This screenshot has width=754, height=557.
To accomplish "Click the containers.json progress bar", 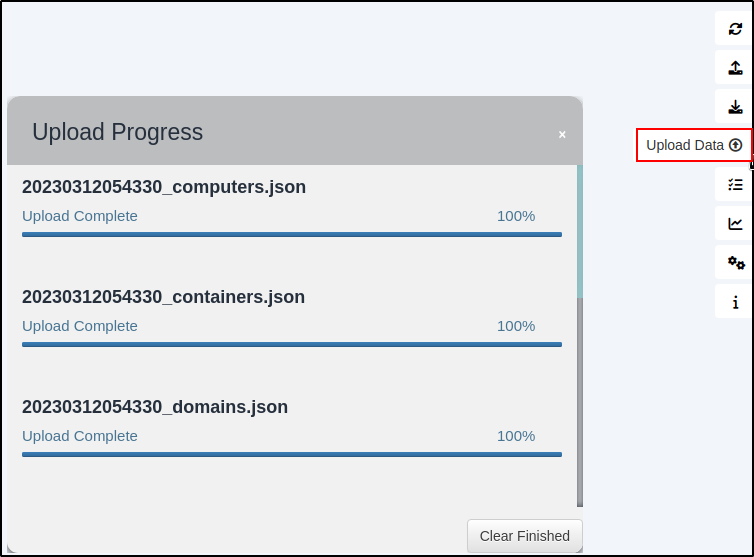I will pos(292,344).
